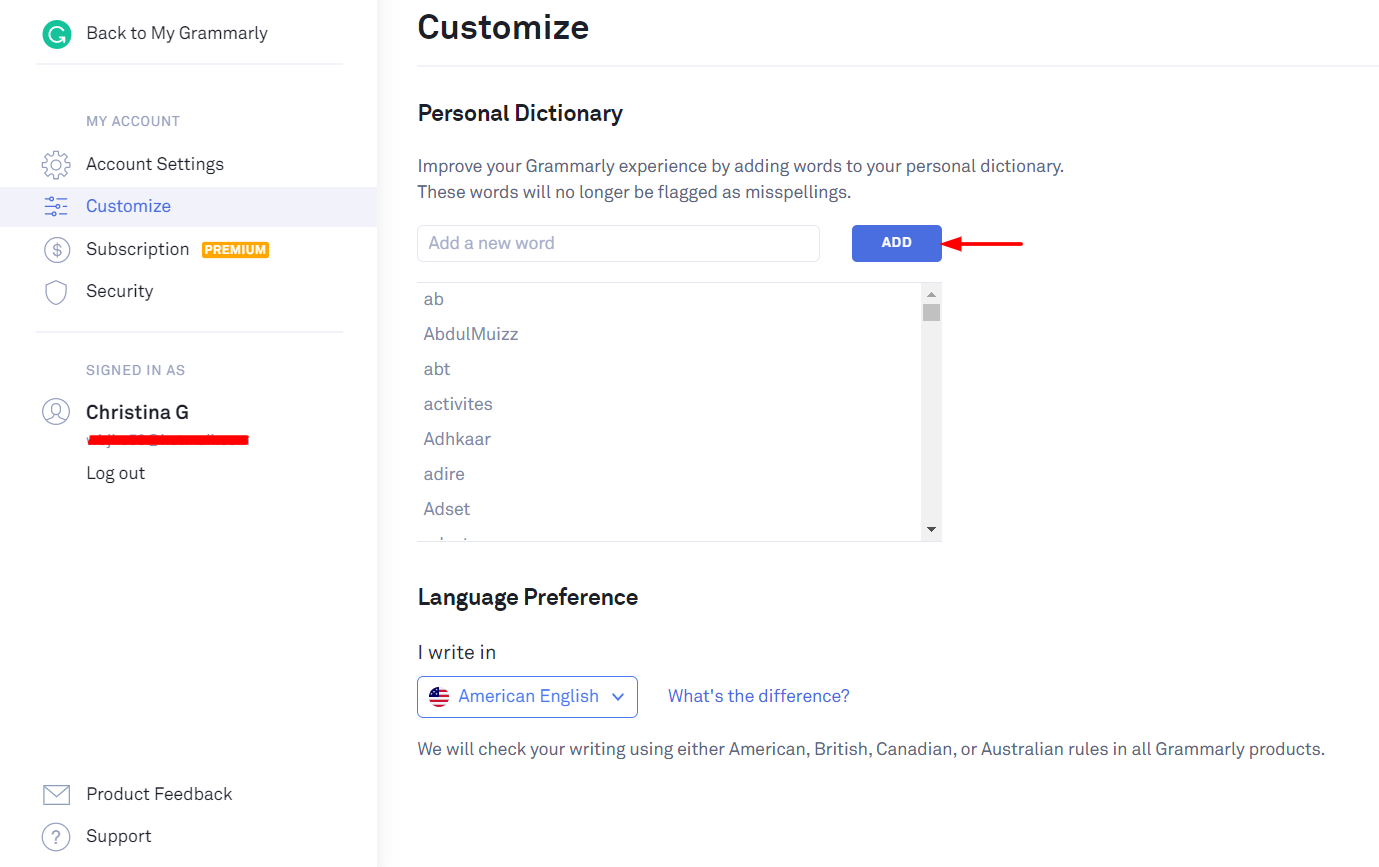The height and width of the screenshot is (867, 1379).
Task: Click the blue ADD button
Action: tap(897, 243)
